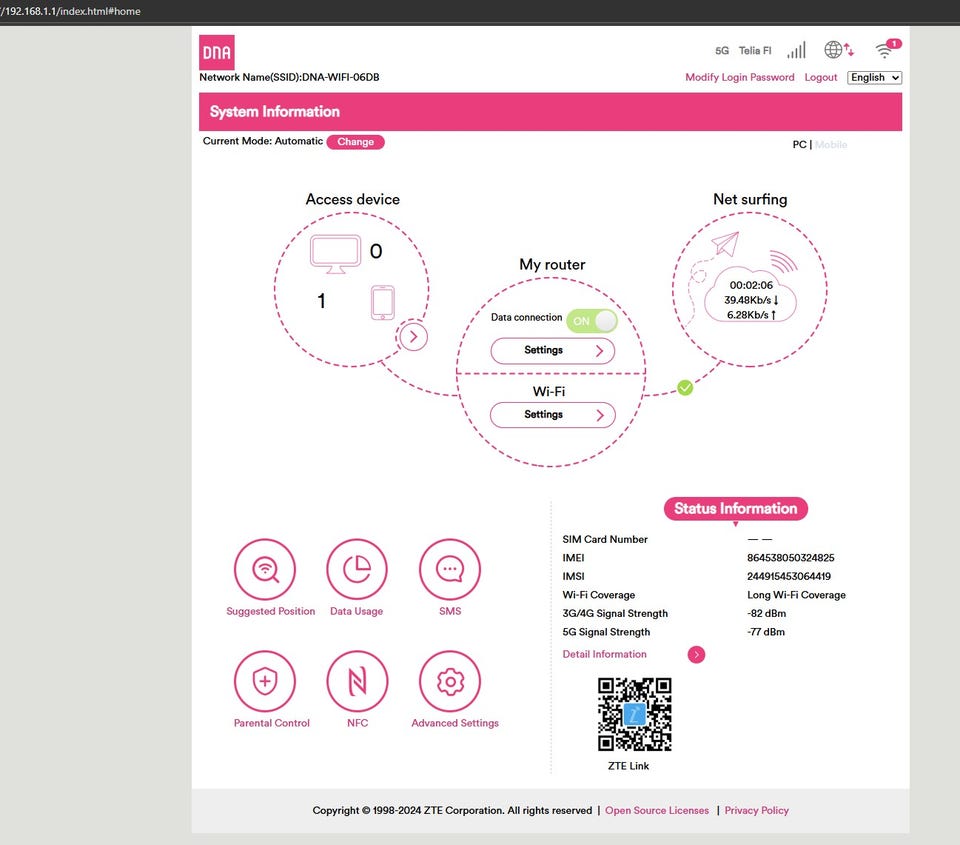Viewport: 960px width, 845px height.
Task: Click the SIM Card Number label
Action: pyautogui.click(x=605, y=539)
